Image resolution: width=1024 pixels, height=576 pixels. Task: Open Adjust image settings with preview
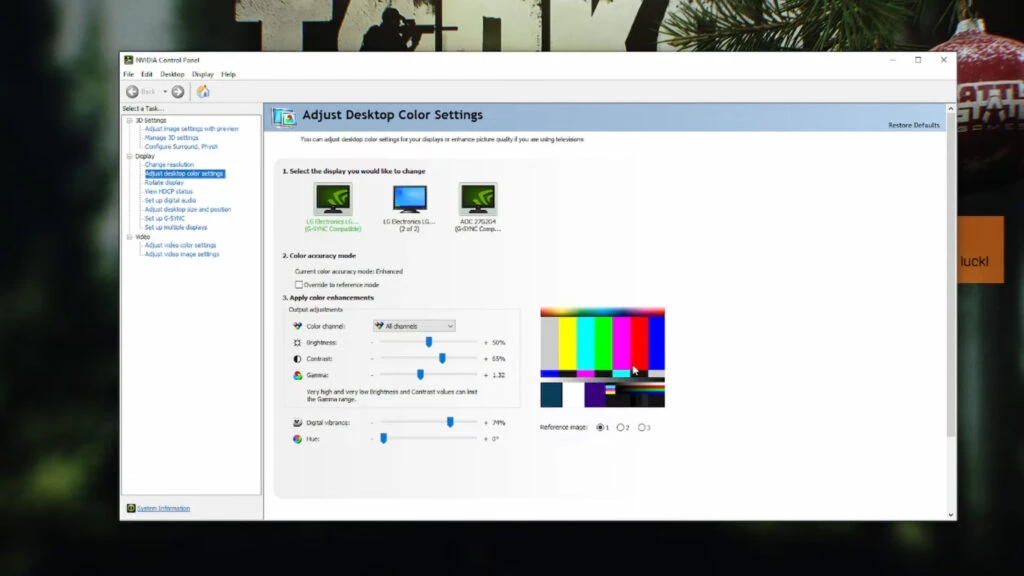pyautogui.click(x=191, y=129)
